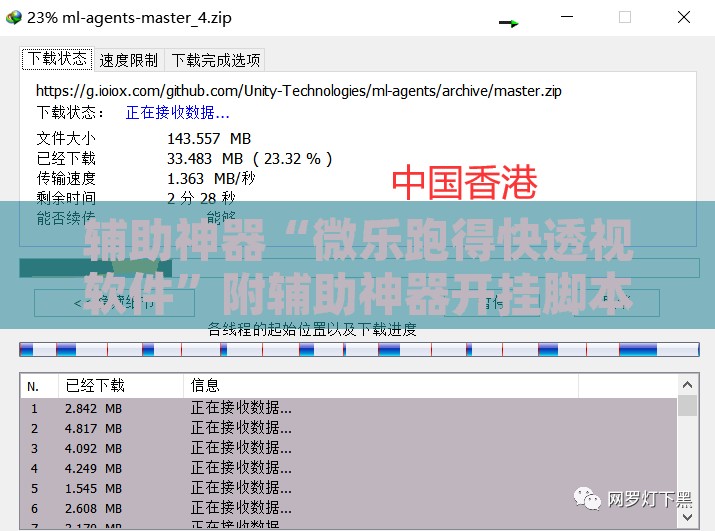
Task: Click the downloaded amount 33.483 MB (23.32 %)
Action: point(249,159)
